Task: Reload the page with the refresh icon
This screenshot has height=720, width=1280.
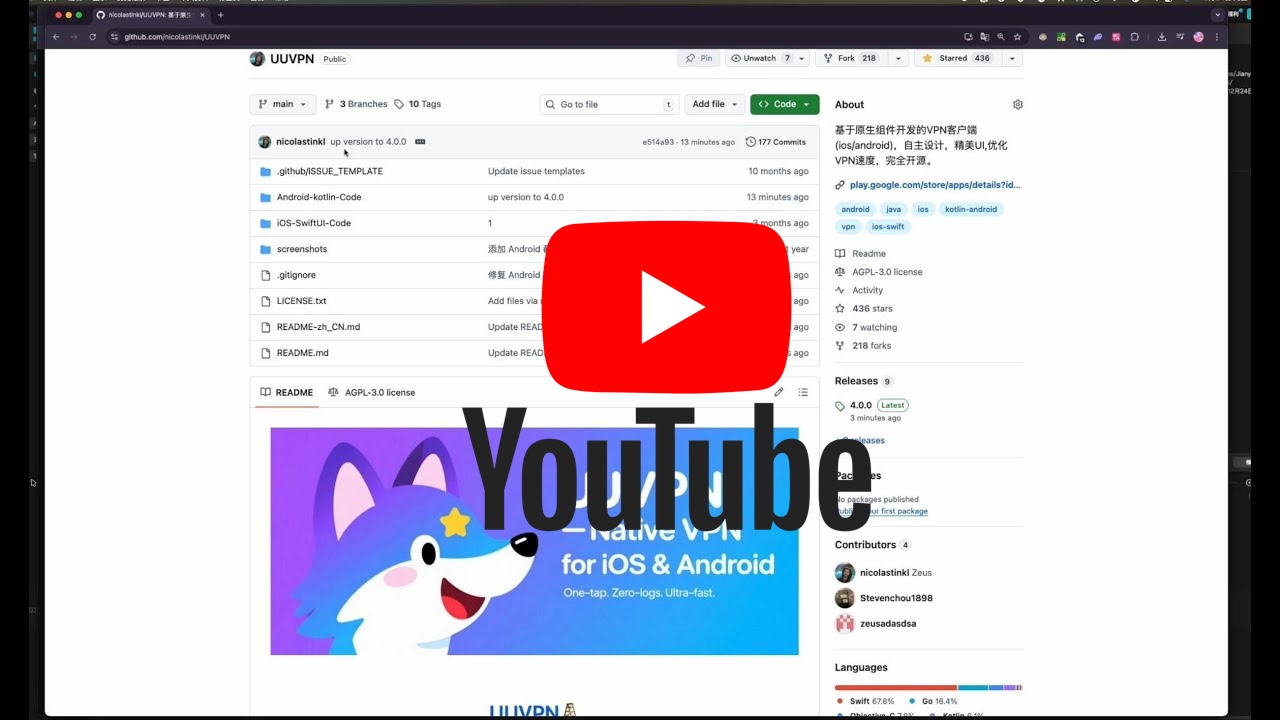Action: 92,37
